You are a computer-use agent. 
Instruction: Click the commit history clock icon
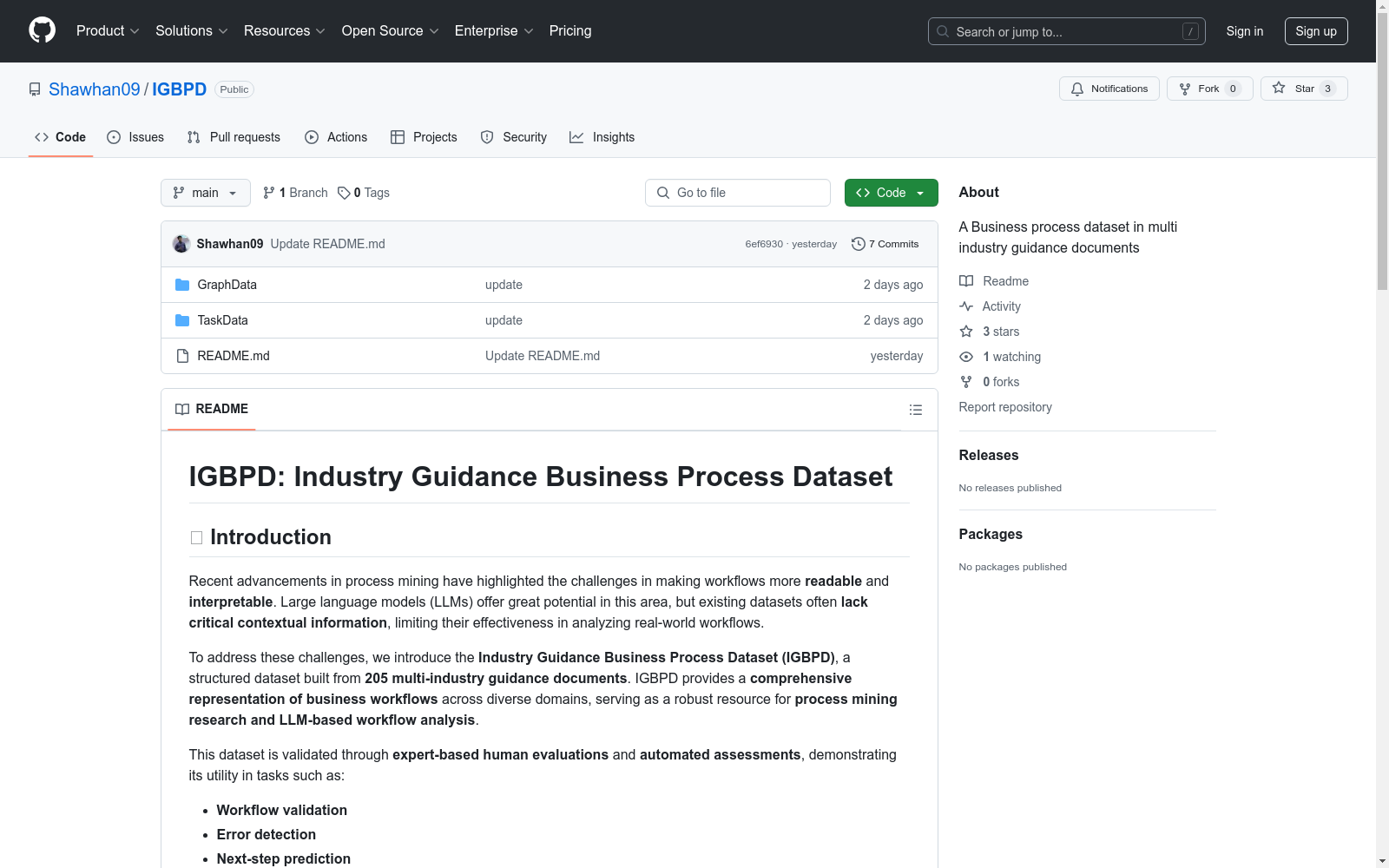coord(859,244)
